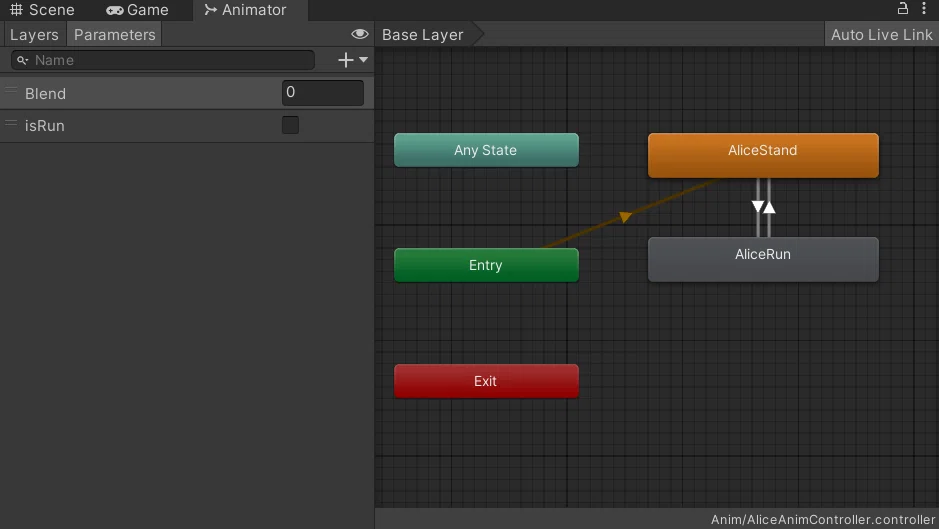
Task: Select the AliceStand state node
Action: (x=763, y=155)
